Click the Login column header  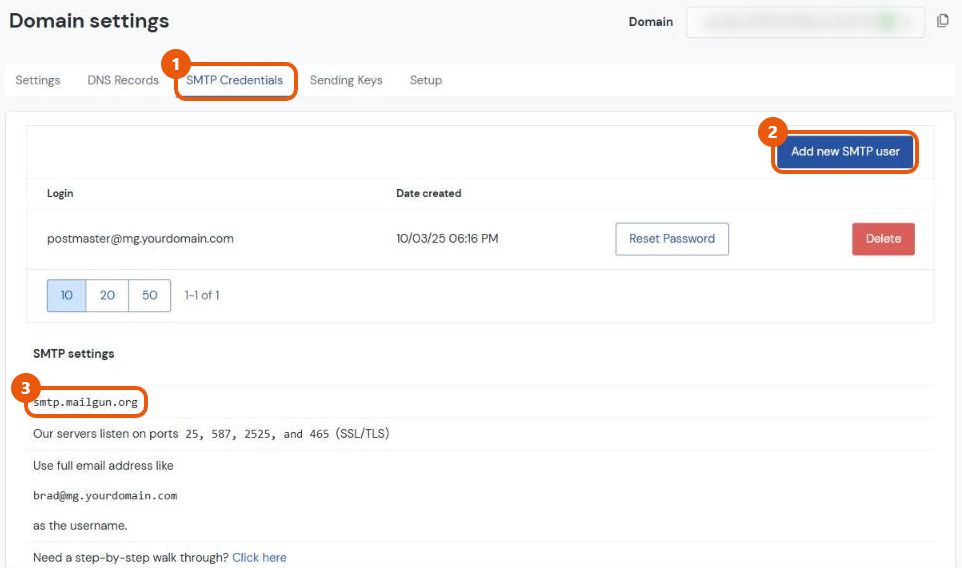60,193
